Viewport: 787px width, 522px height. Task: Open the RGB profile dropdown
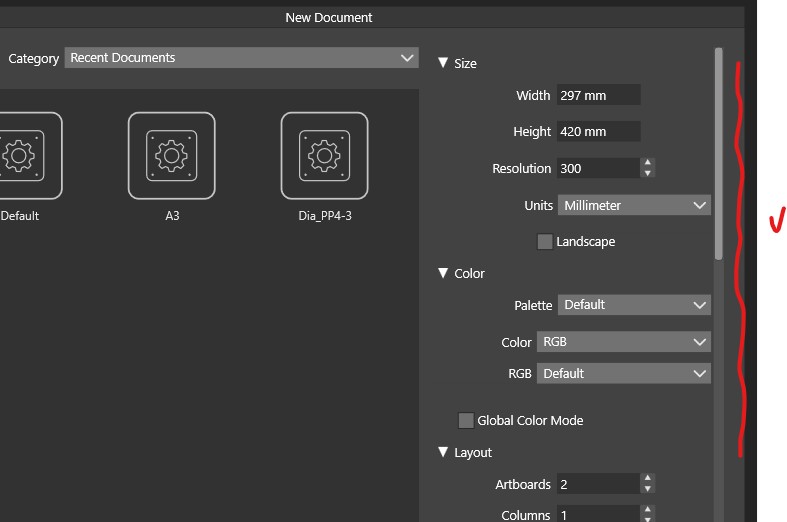pos(624,374)
